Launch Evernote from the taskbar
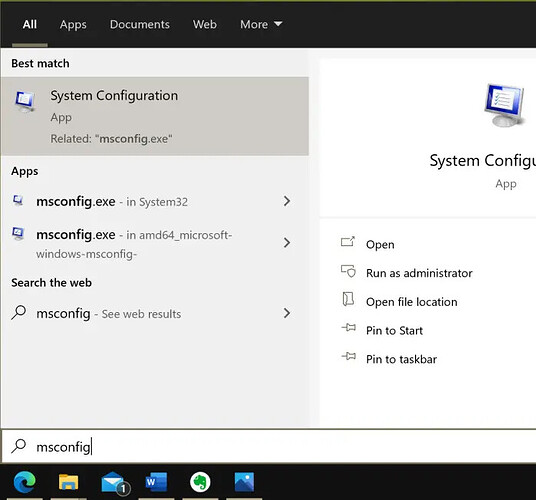The image size is (536, 500). coord(200,482)
